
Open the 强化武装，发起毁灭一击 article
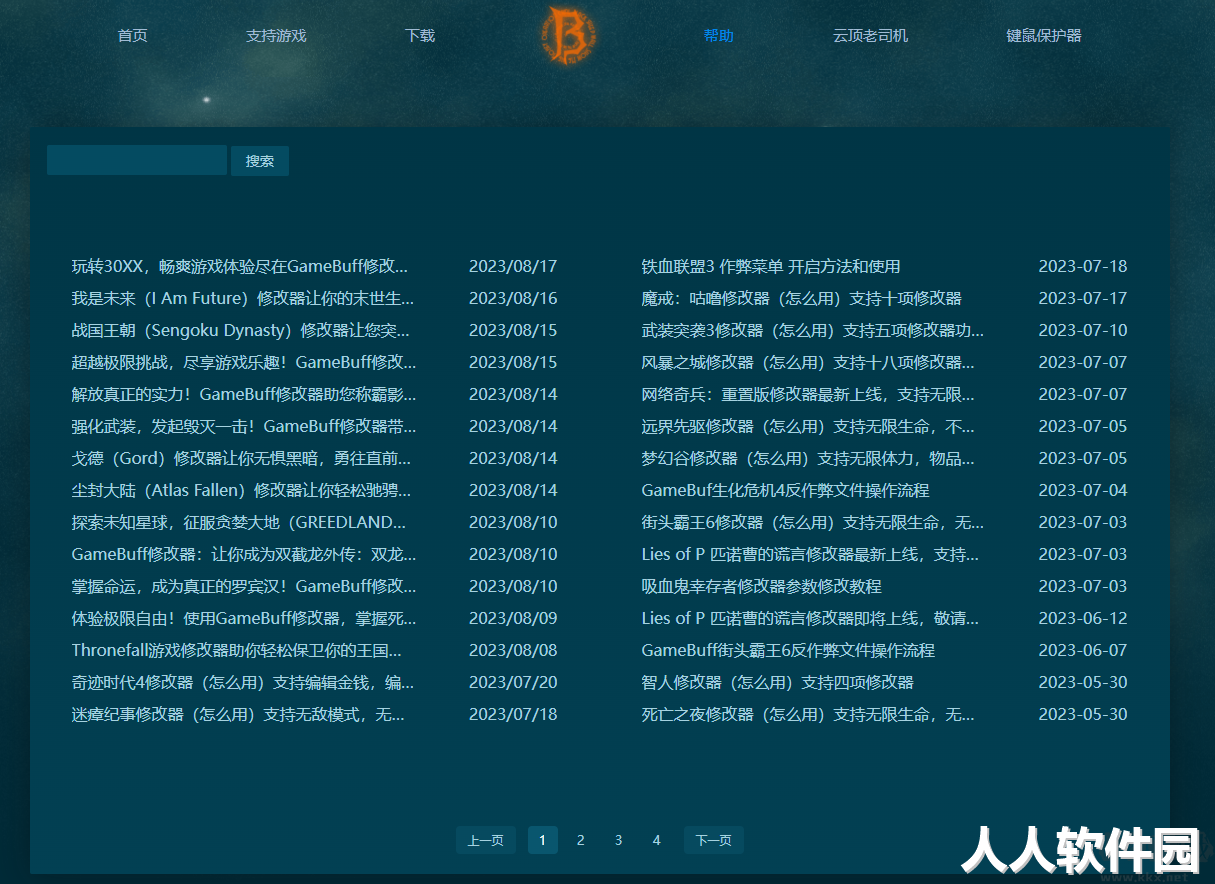coord(244,426)
